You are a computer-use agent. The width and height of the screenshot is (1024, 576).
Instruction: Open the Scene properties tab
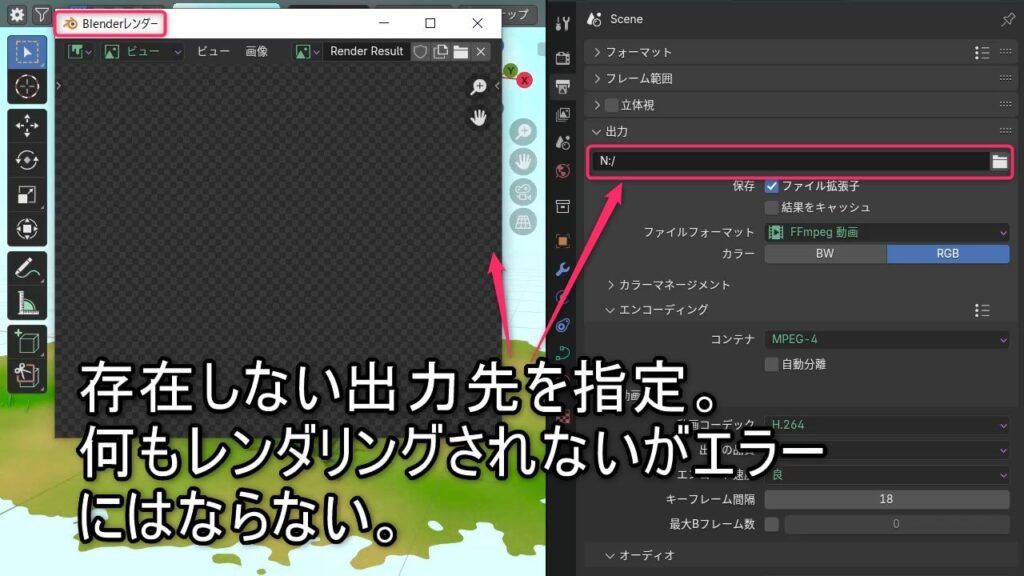point(562,142)
